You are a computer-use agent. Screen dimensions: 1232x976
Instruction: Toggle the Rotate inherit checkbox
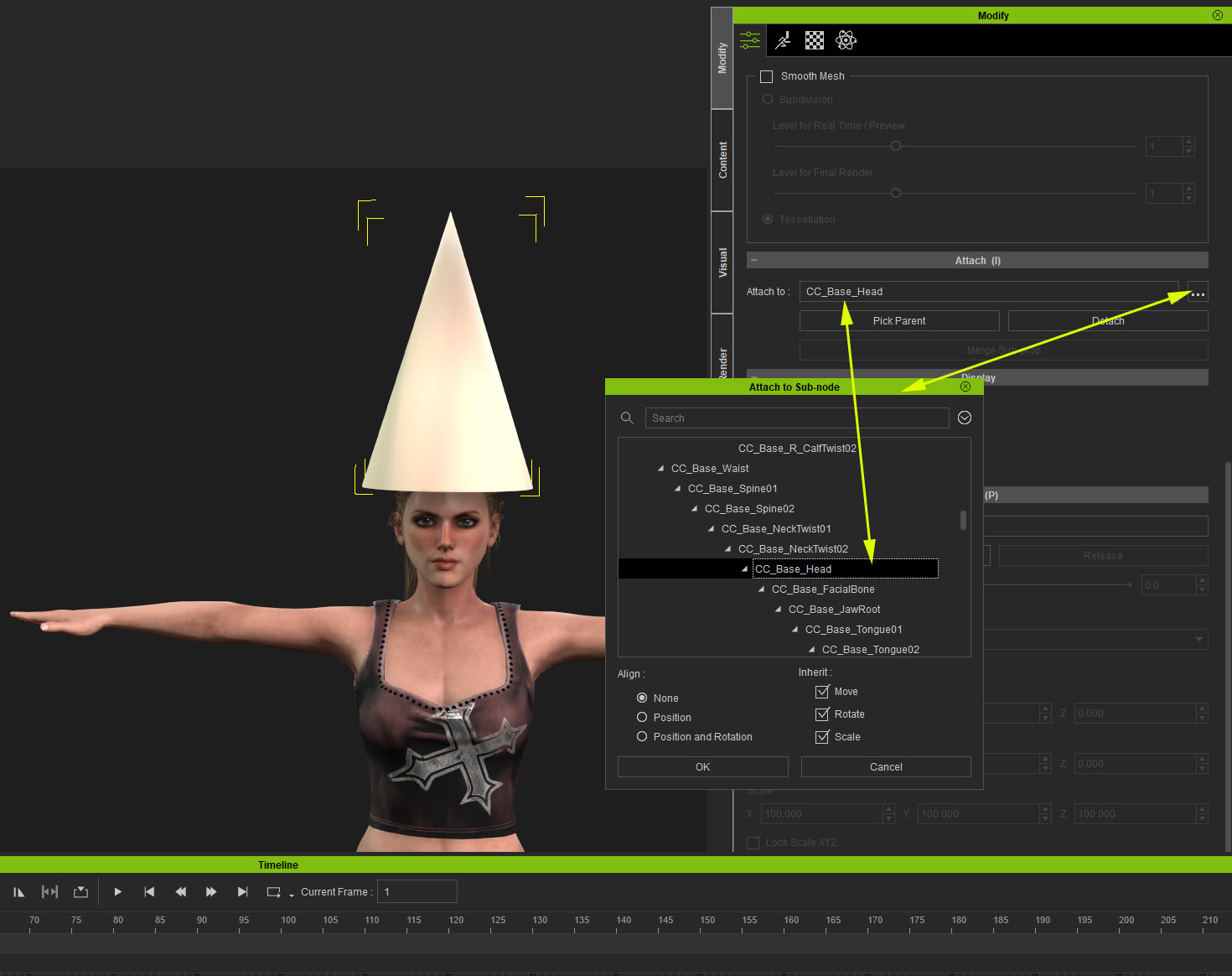click(x=822, y=714)
